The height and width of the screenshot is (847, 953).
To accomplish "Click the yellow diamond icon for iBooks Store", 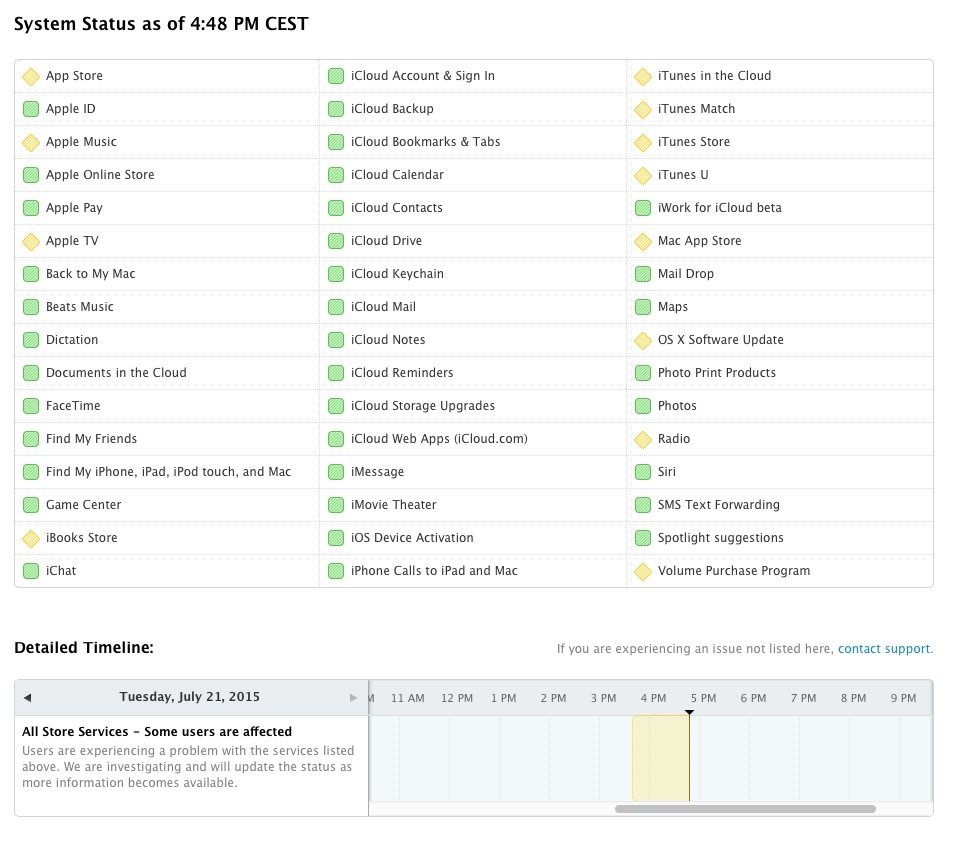I will pos(30,539).
